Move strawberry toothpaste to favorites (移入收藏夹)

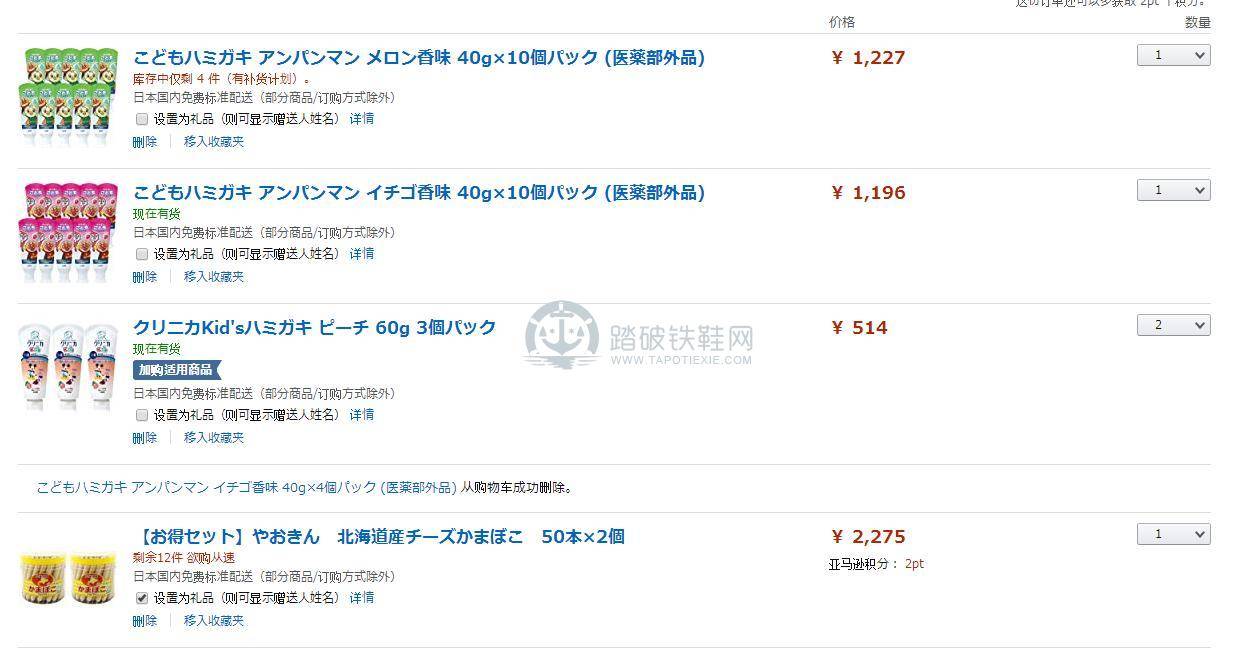(214, 277)
